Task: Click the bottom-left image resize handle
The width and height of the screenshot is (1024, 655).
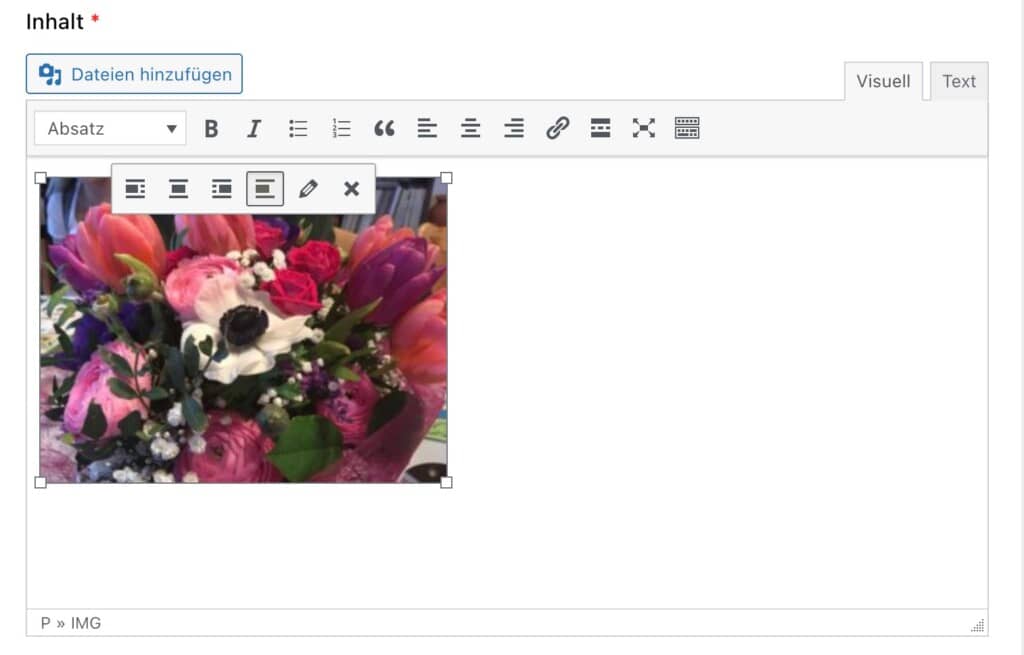Action: pyautogui.click(x=40, y=483)
